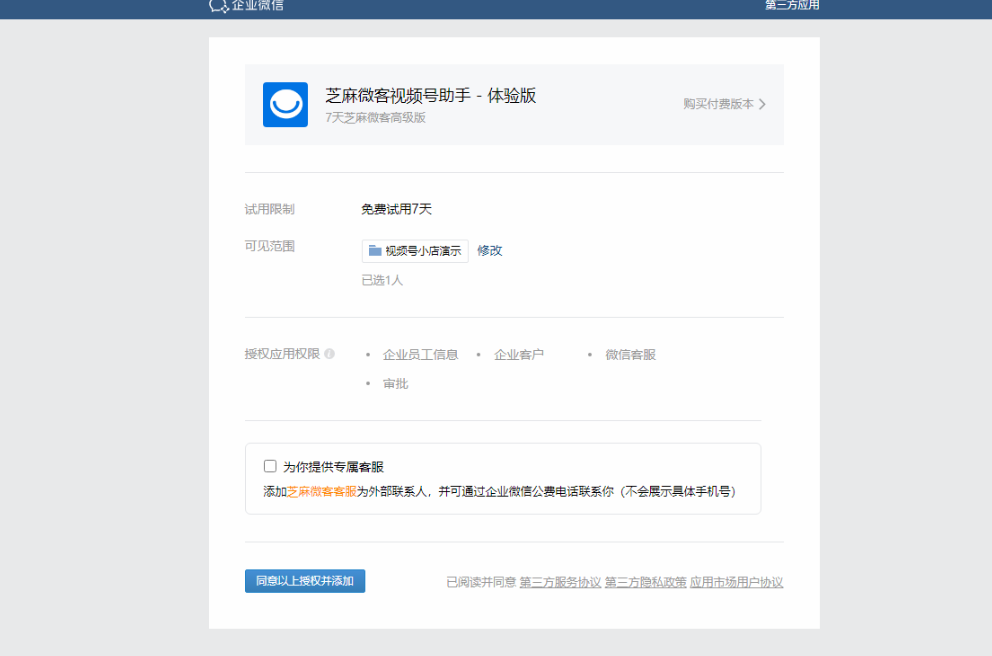Click the chevron next to 购买付费版本
This screenshot has width=992, height=656.
[x=762, y=104]
